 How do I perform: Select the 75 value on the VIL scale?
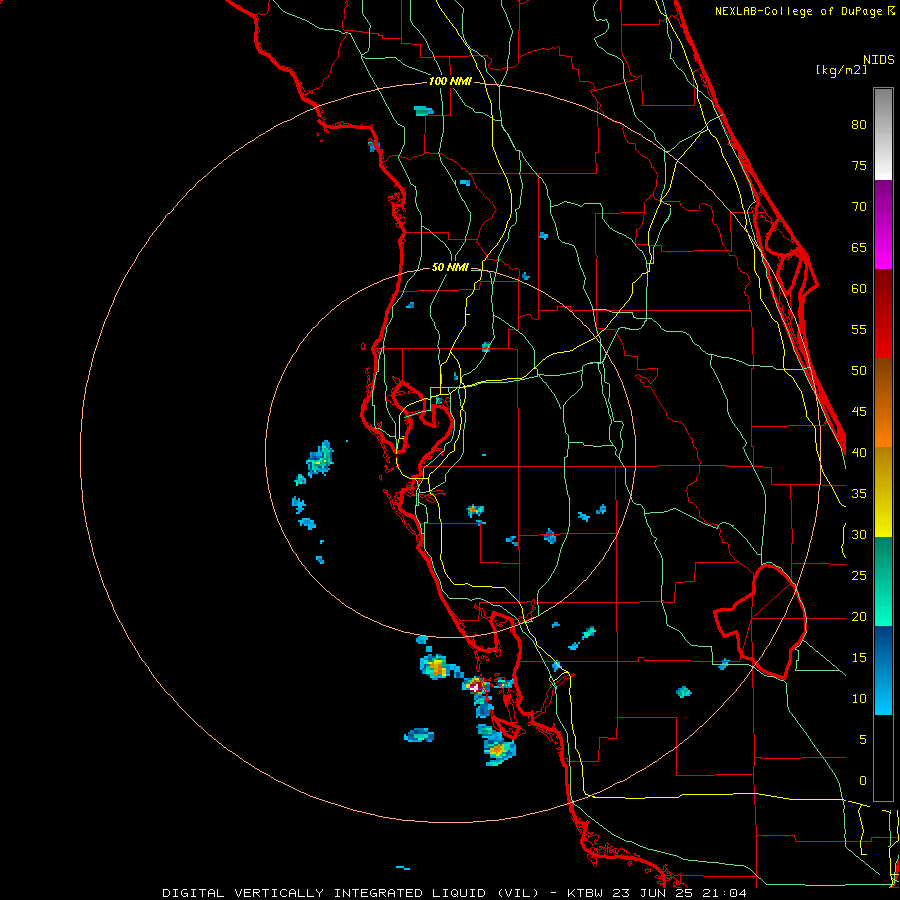pos(859,166)
